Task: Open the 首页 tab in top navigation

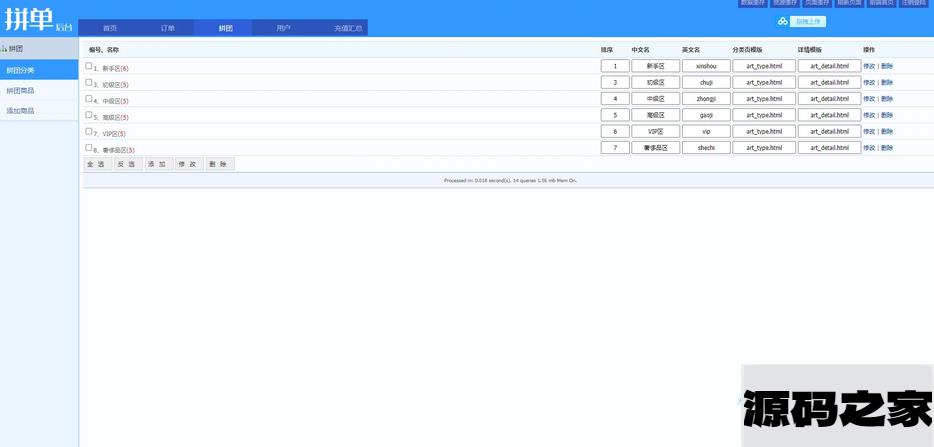Action: click(x=109, y=28)
